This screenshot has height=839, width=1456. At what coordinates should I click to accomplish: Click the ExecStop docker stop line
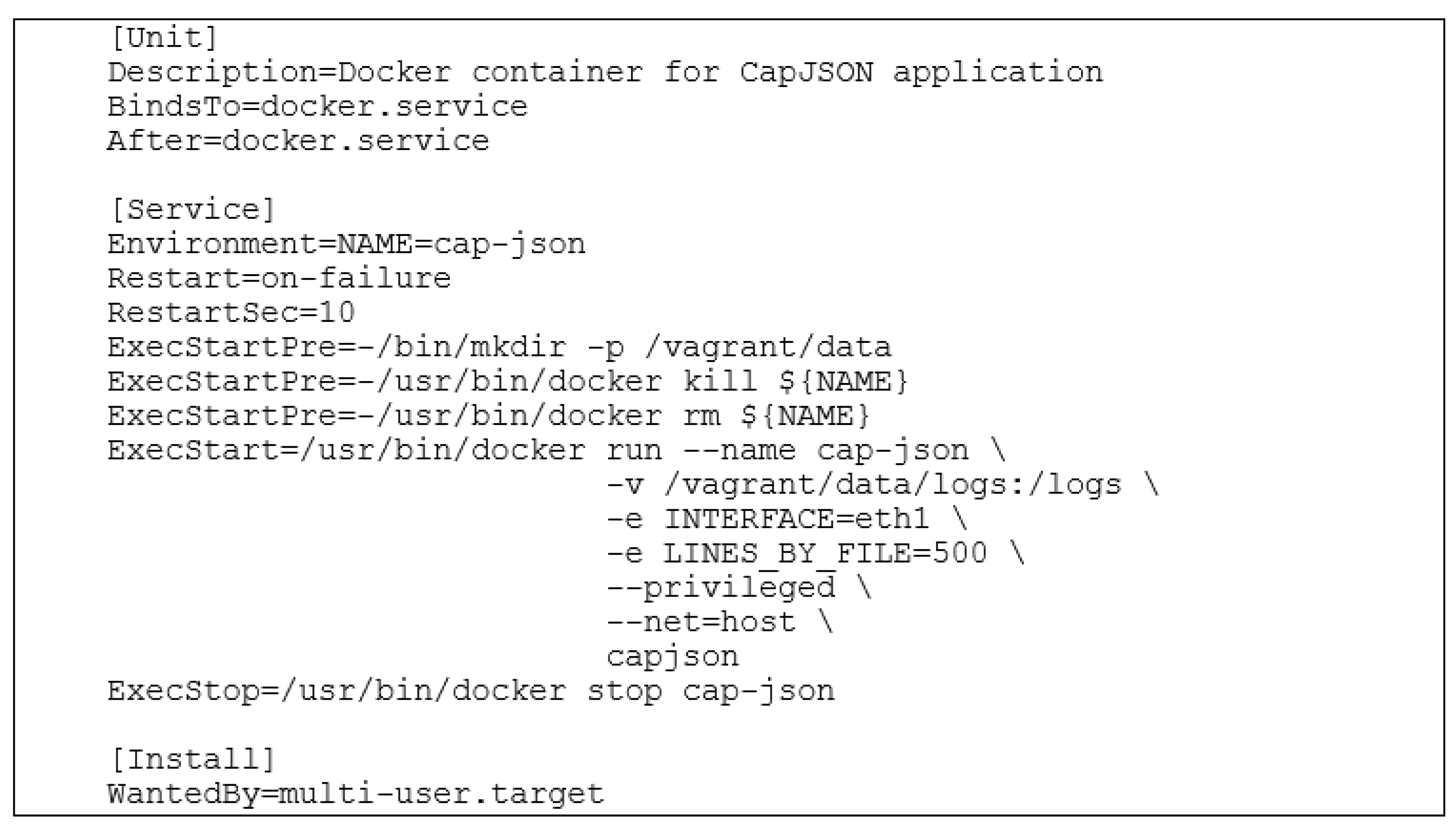(x=471, y=691)
